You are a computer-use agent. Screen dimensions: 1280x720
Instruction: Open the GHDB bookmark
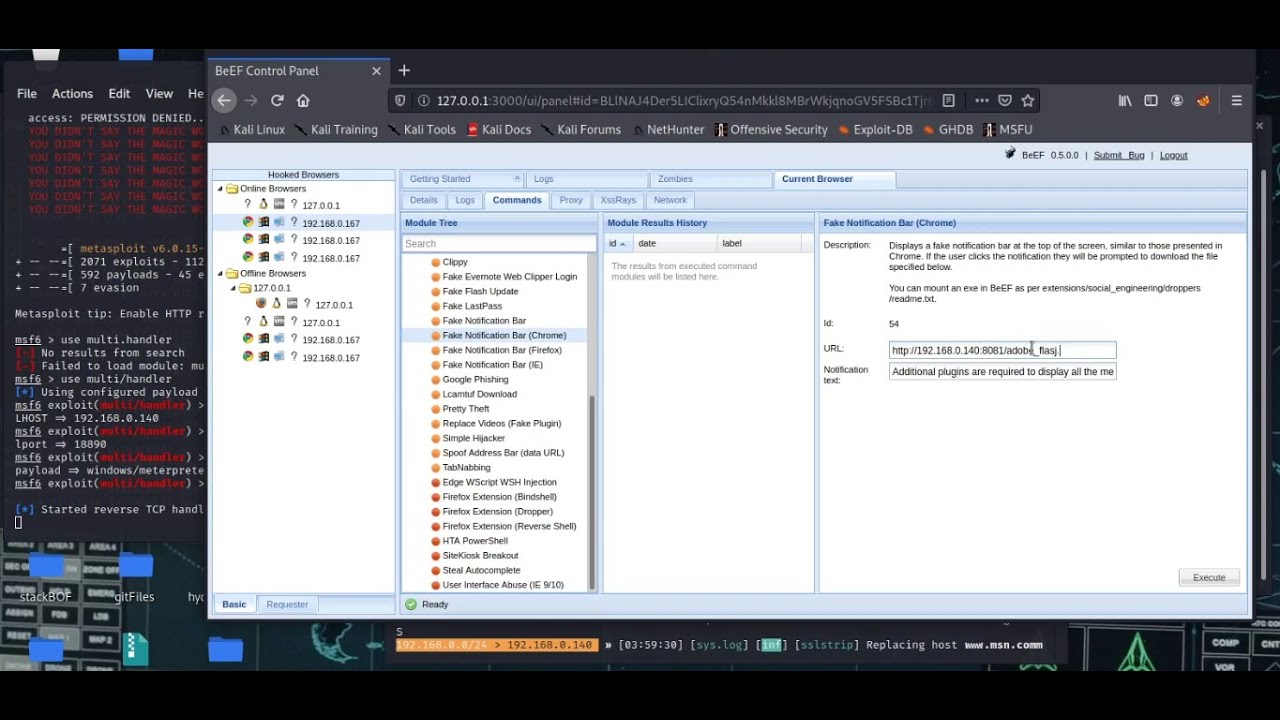948,130
